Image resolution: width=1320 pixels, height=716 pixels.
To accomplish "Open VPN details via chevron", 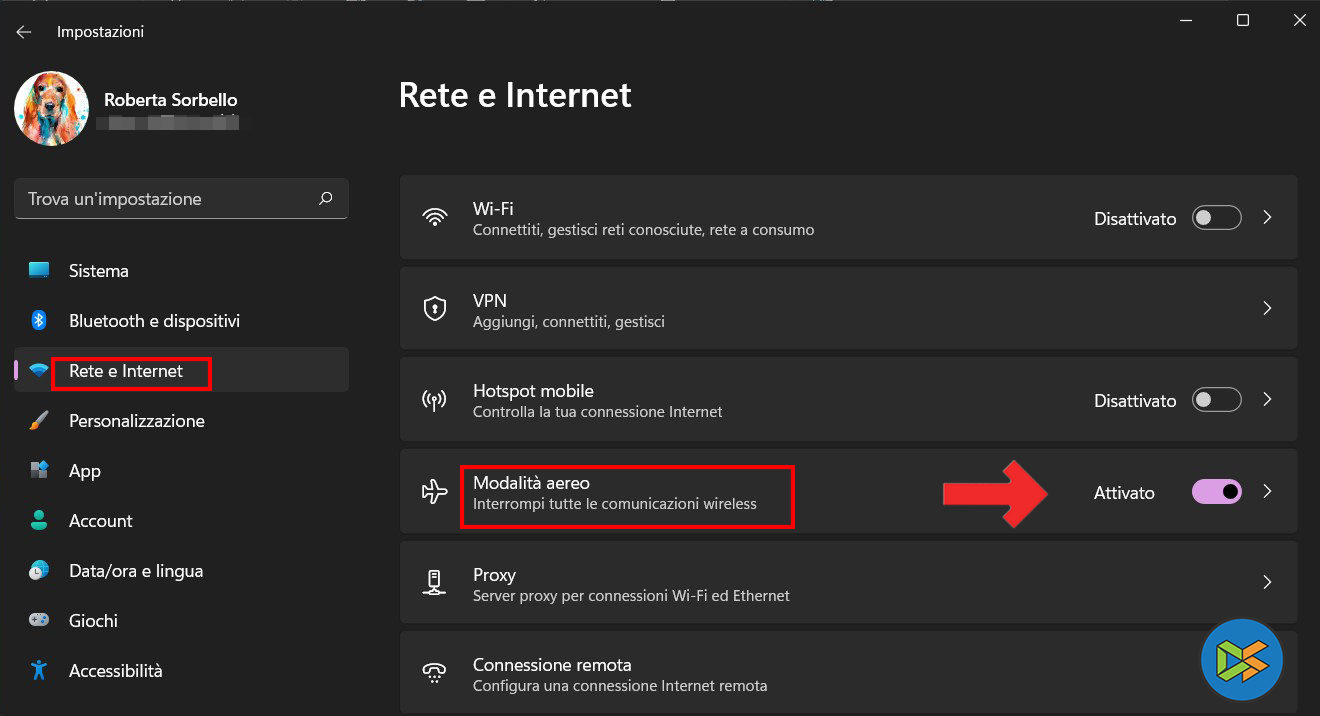I will [1267, 309].
